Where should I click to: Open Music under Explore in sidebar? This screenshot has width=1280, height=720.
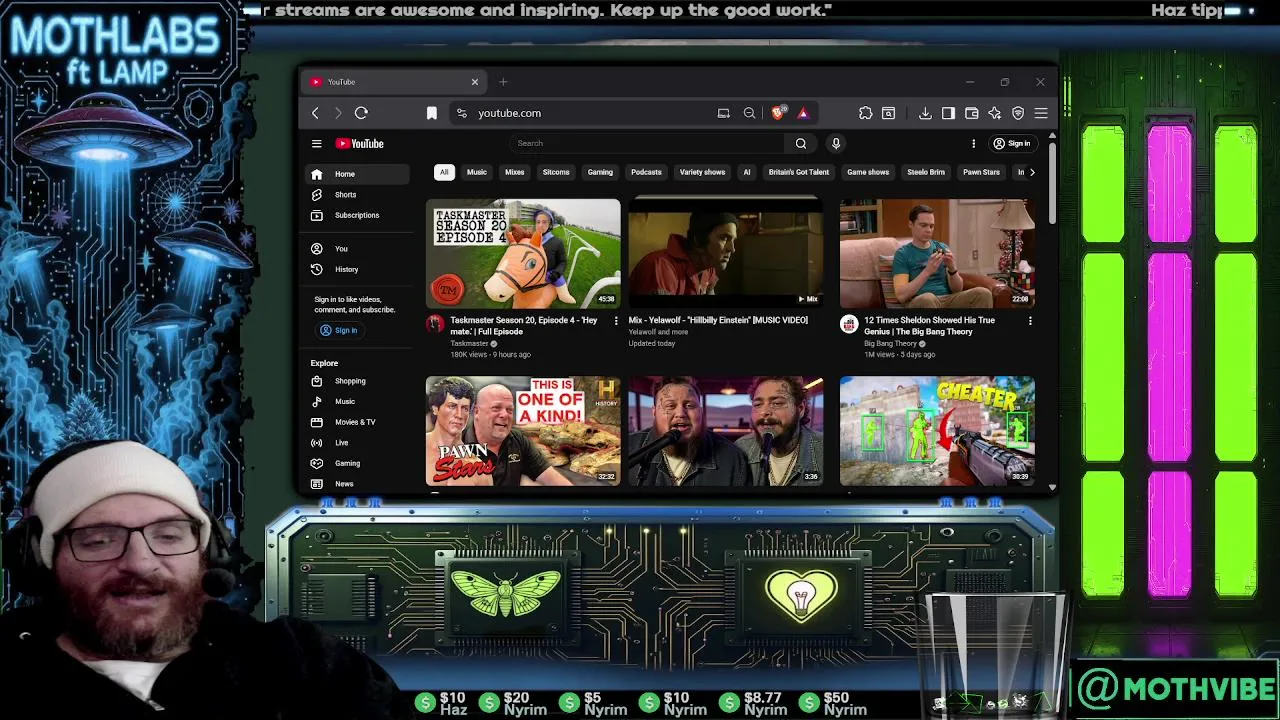pos(357,401)
